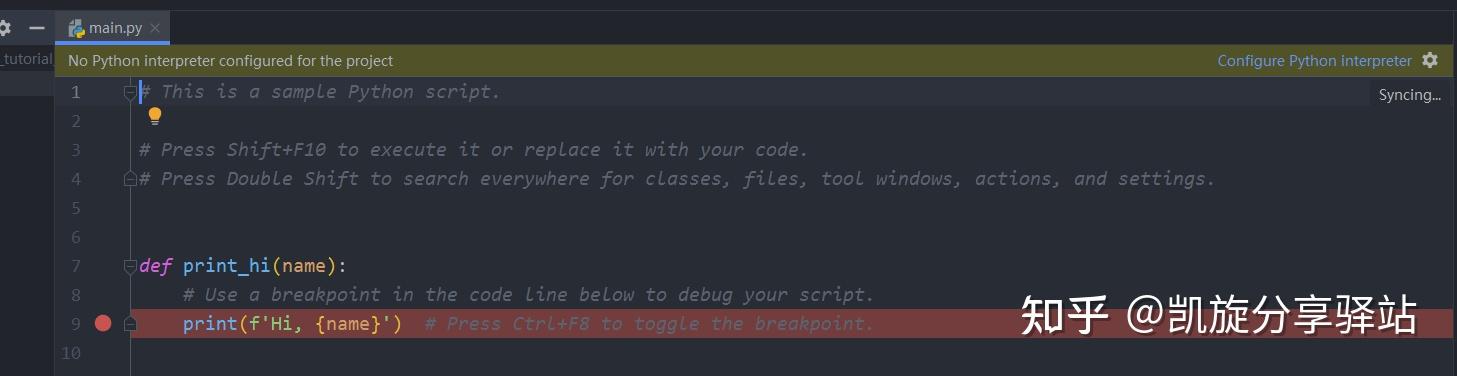Click the project panel gear icon
This screenshot has height=376, width=1457.
(4, 28)
